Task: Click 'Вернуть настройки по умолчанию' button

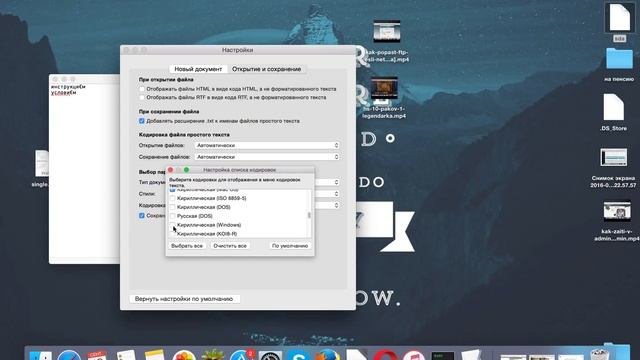Action: [x=184, y=299]
